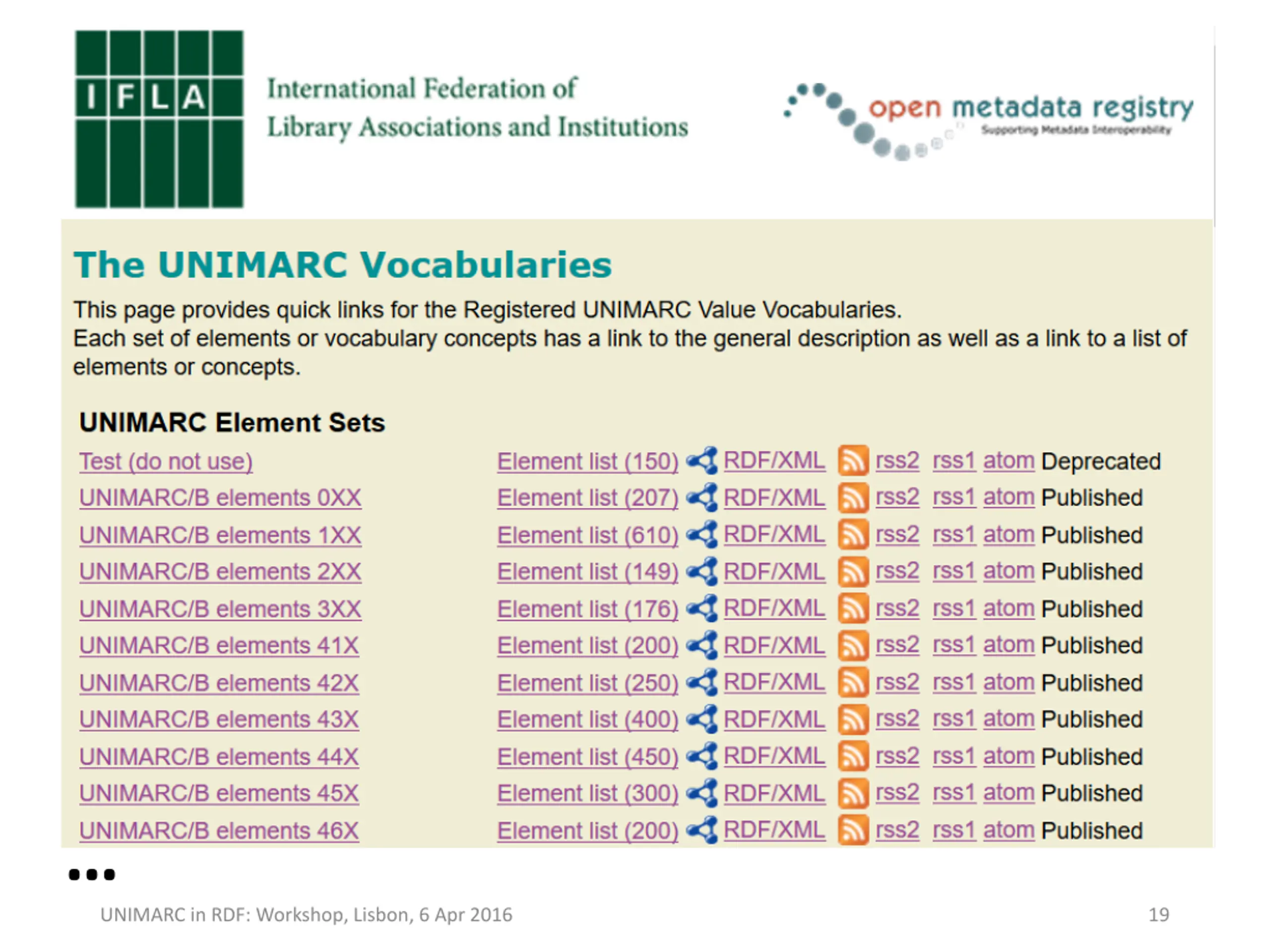Click RDF share icon for elements 44X
The image size is (1270, 952).
[x=702, y=756]
